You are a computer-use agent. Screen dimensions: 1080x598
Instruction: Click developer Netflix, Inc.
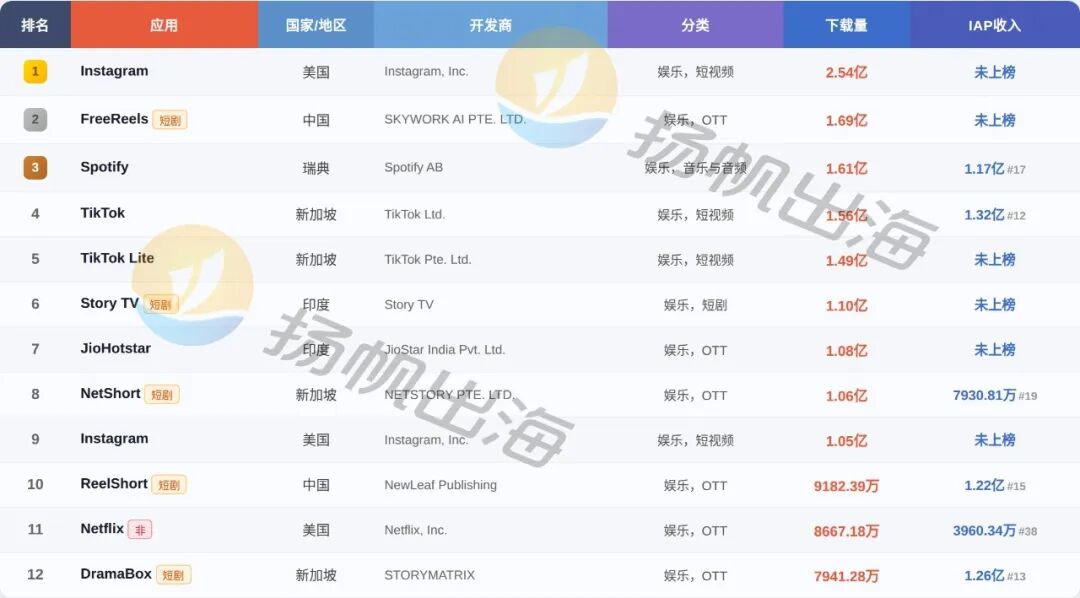coord(415,530)
